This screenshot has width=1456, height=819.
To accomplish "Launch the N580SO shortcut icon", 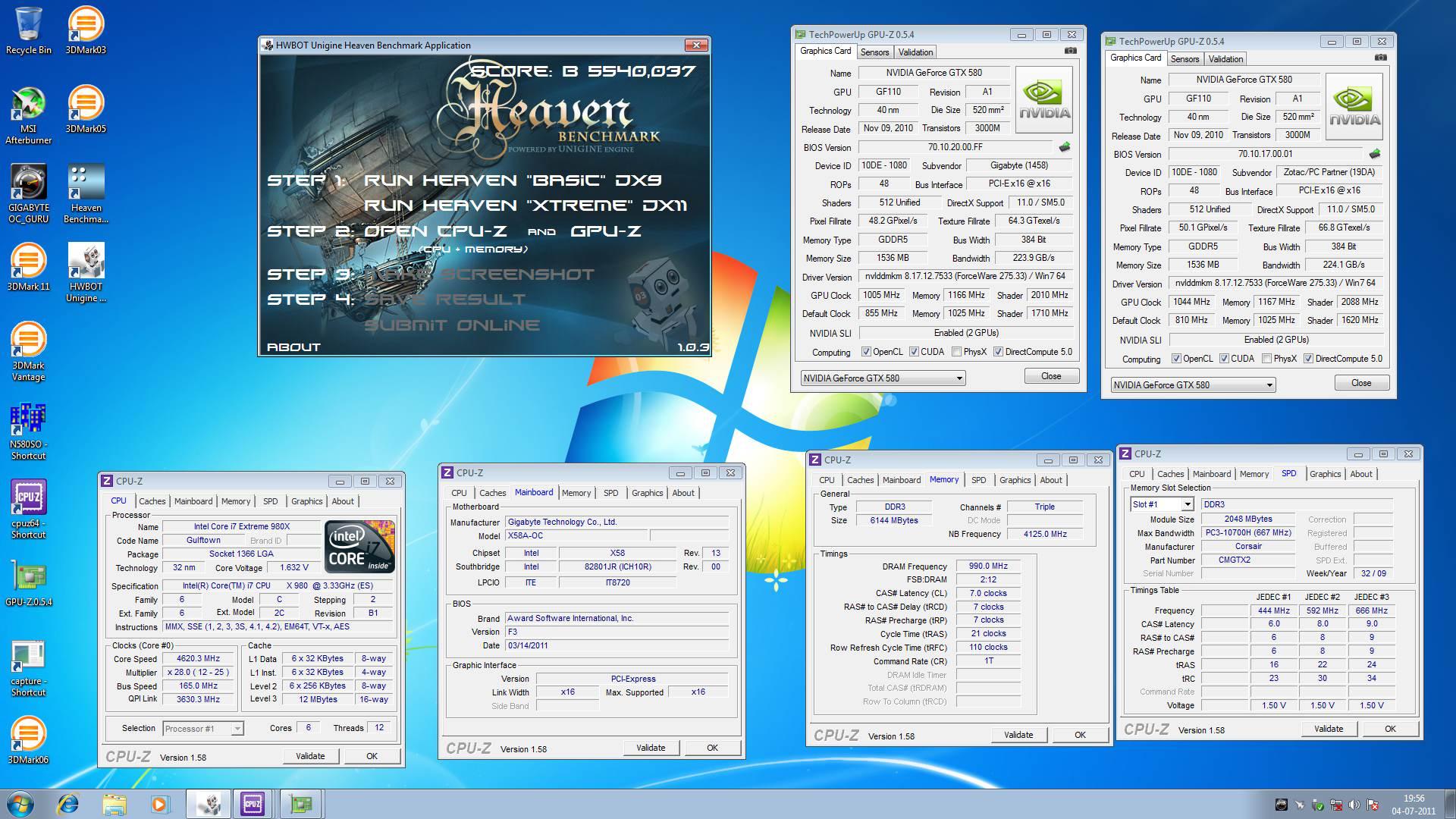I will click(29, 431).
